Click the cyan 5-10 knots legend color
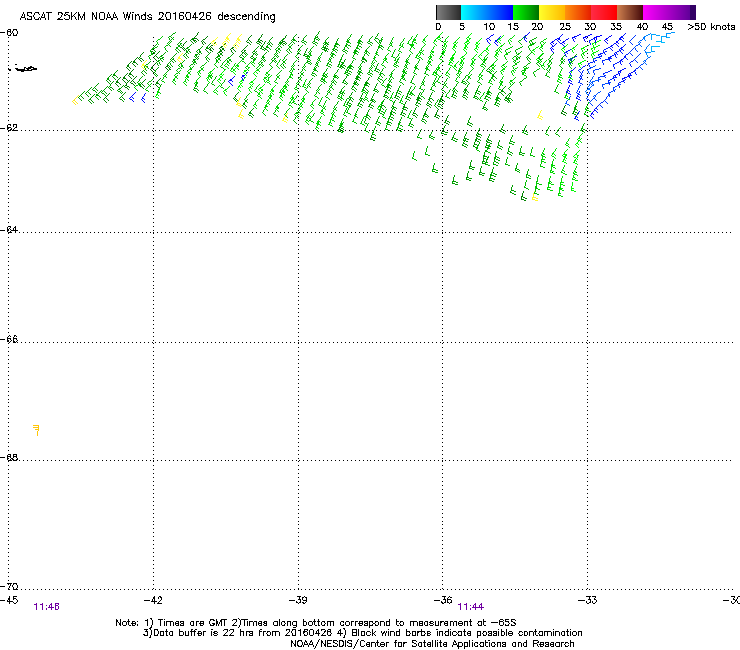740x650 pixels. 474,12
